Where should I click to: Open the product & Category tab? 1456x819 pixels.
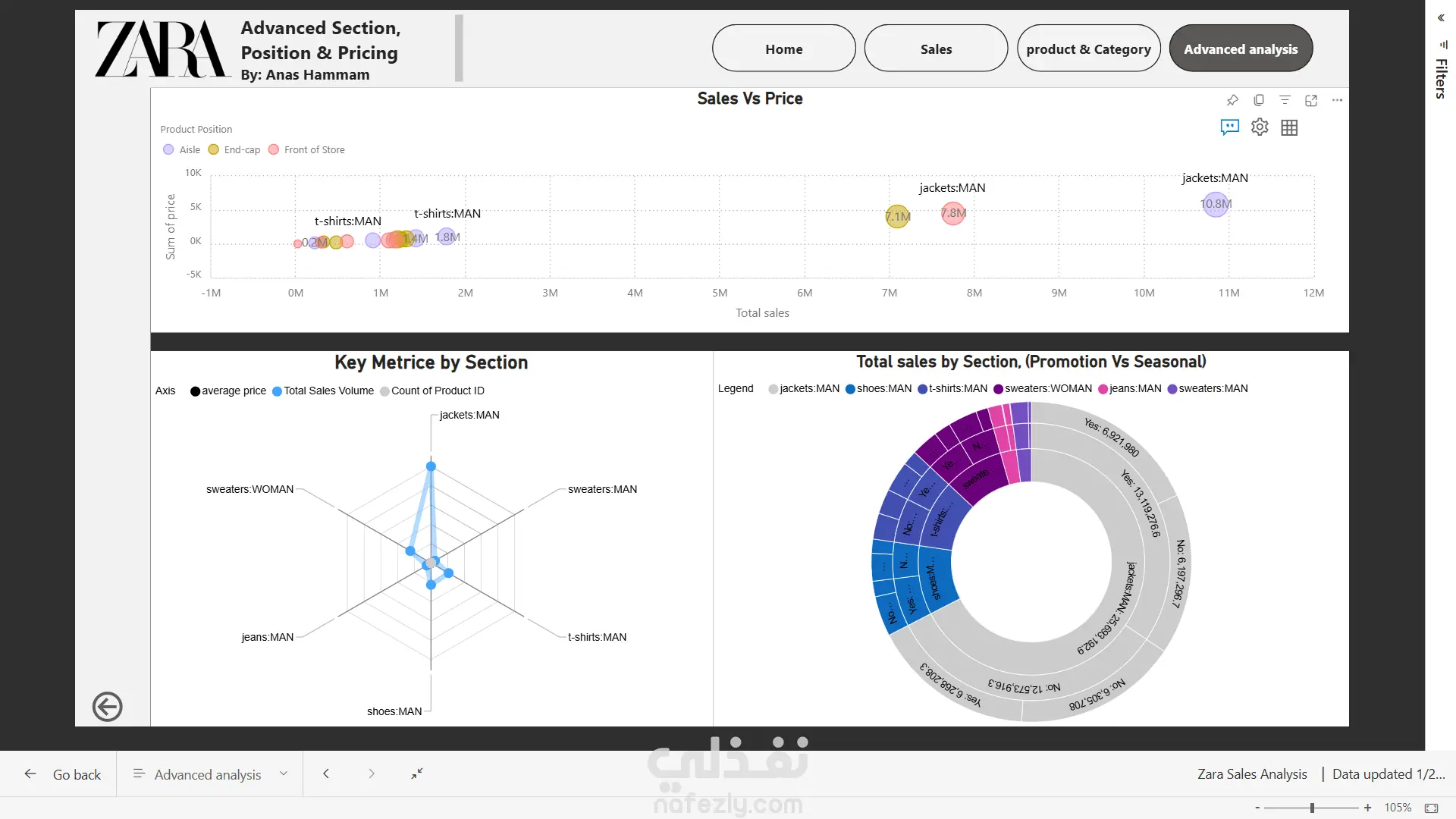(1088, 49)
